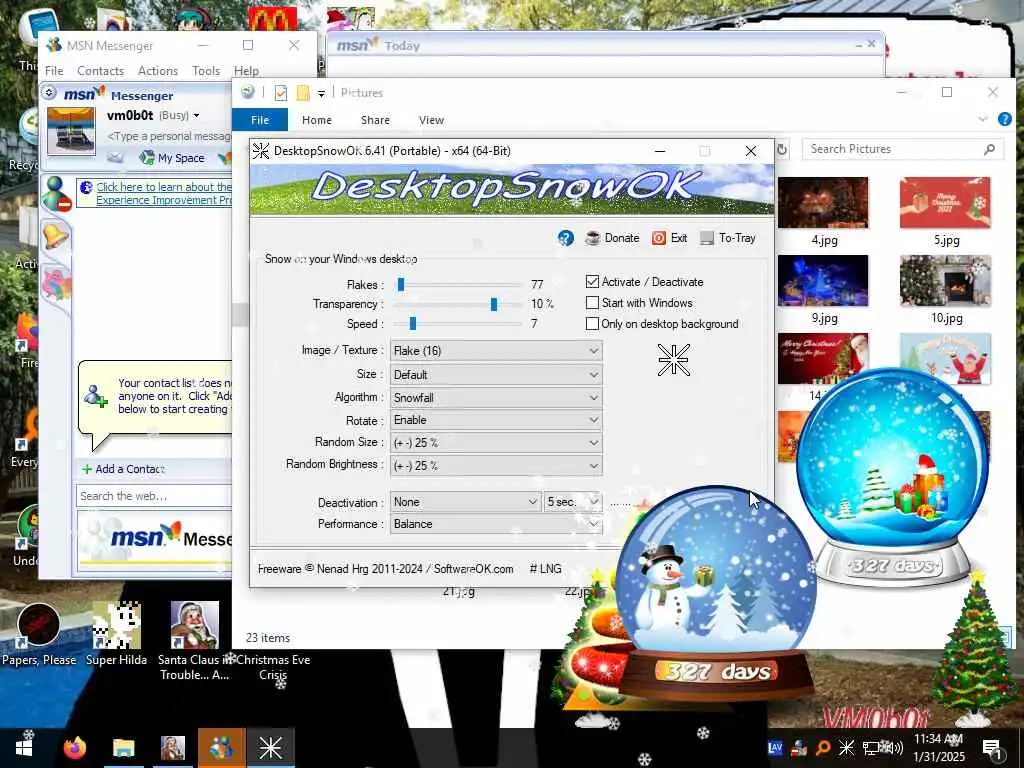Viewport: 1024px width, 768px height.
Task: Open DesktopSnowOK taskbar button
Action: coord(270,748)
